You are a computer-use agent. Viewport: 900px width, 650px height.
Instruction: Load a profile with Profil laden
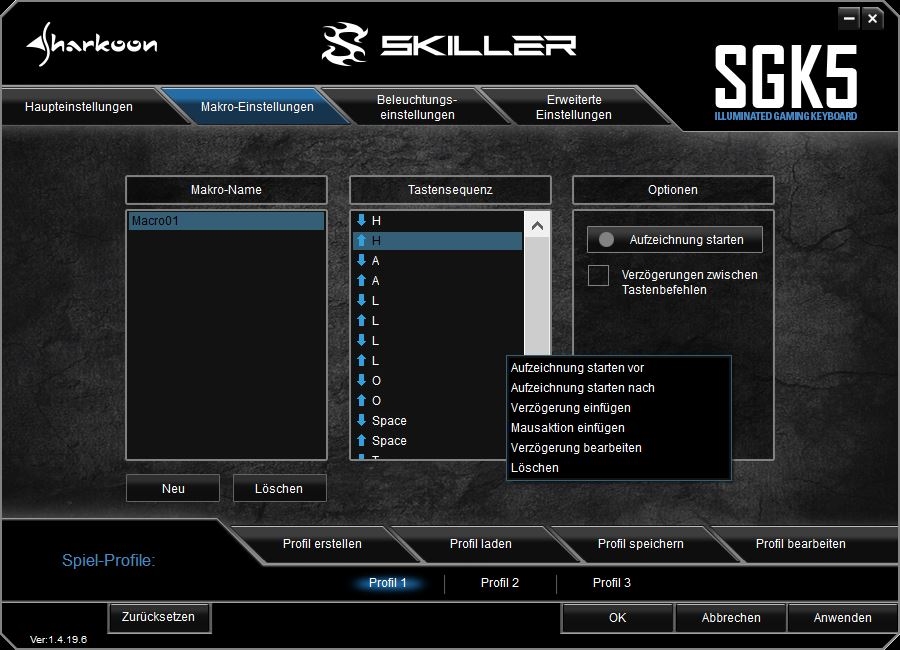coord(481,544)
